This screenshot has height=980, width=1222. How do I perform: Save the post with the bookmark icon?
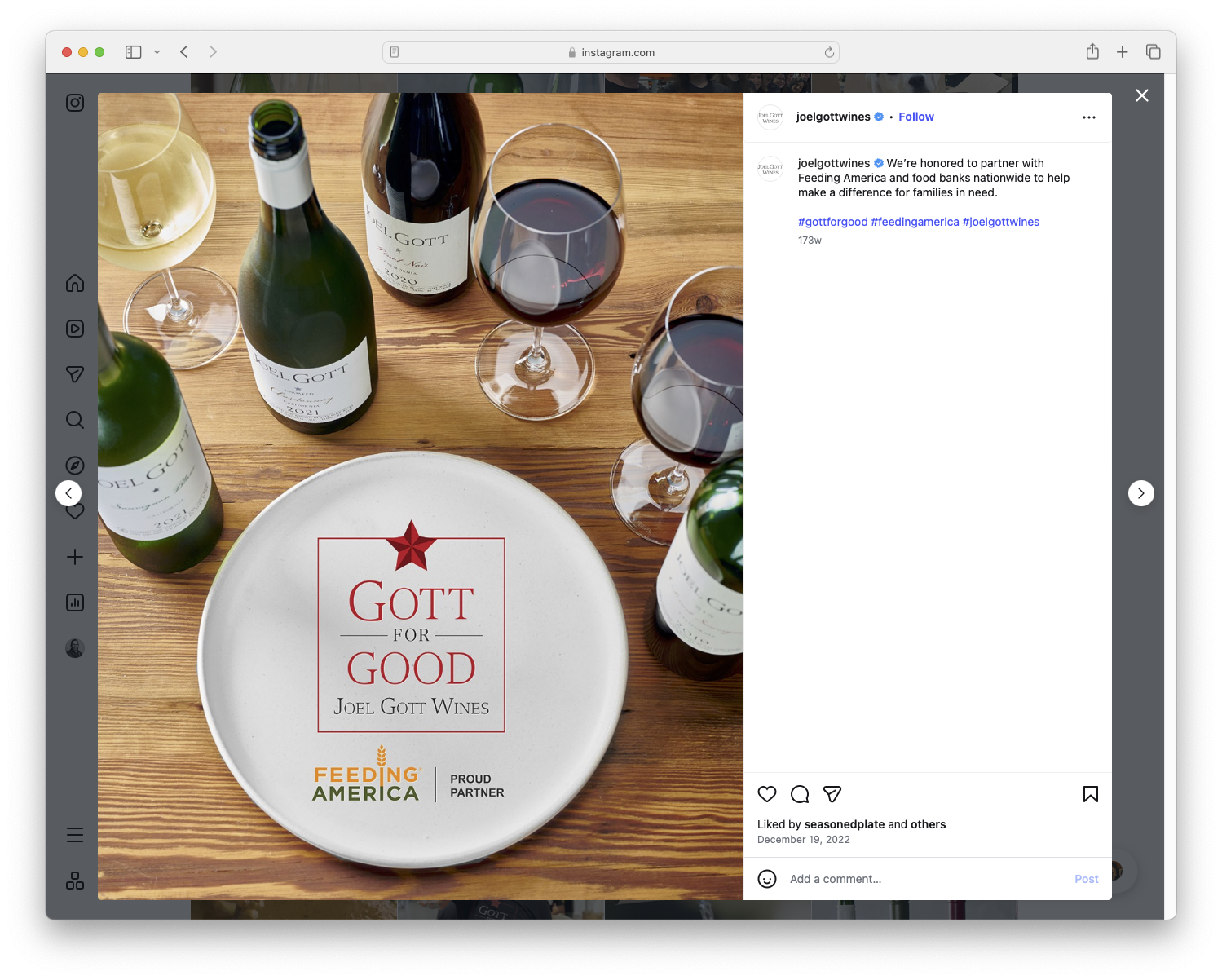(1091, 794)
